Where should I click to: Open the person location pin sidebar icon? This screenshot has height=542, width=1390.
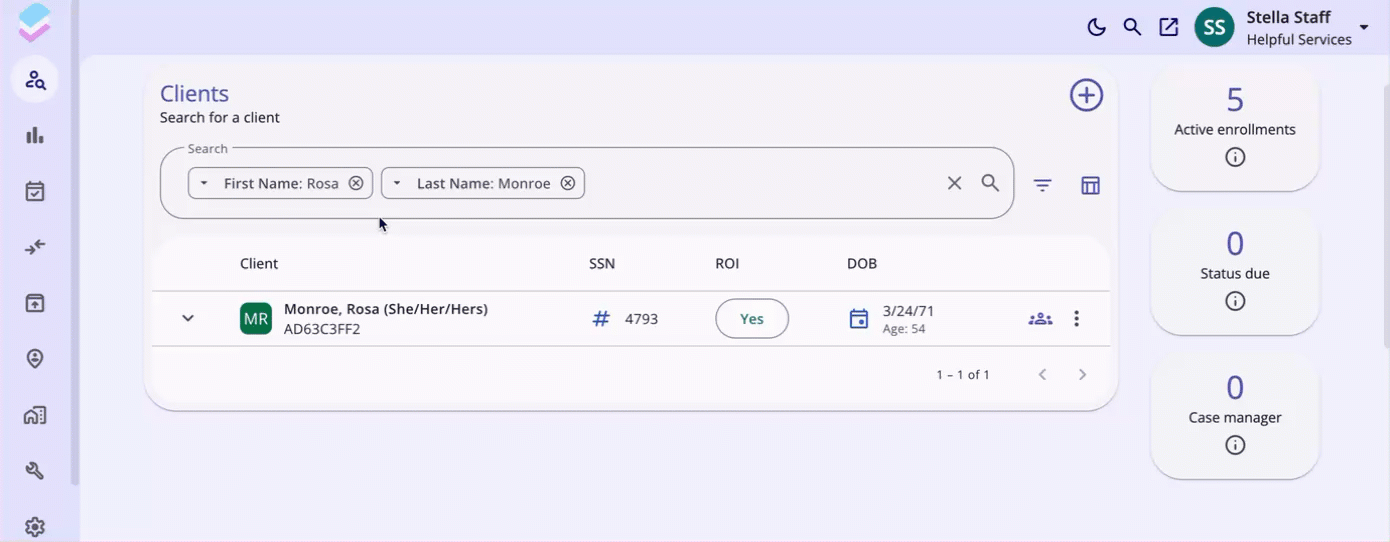click(35, 359)
